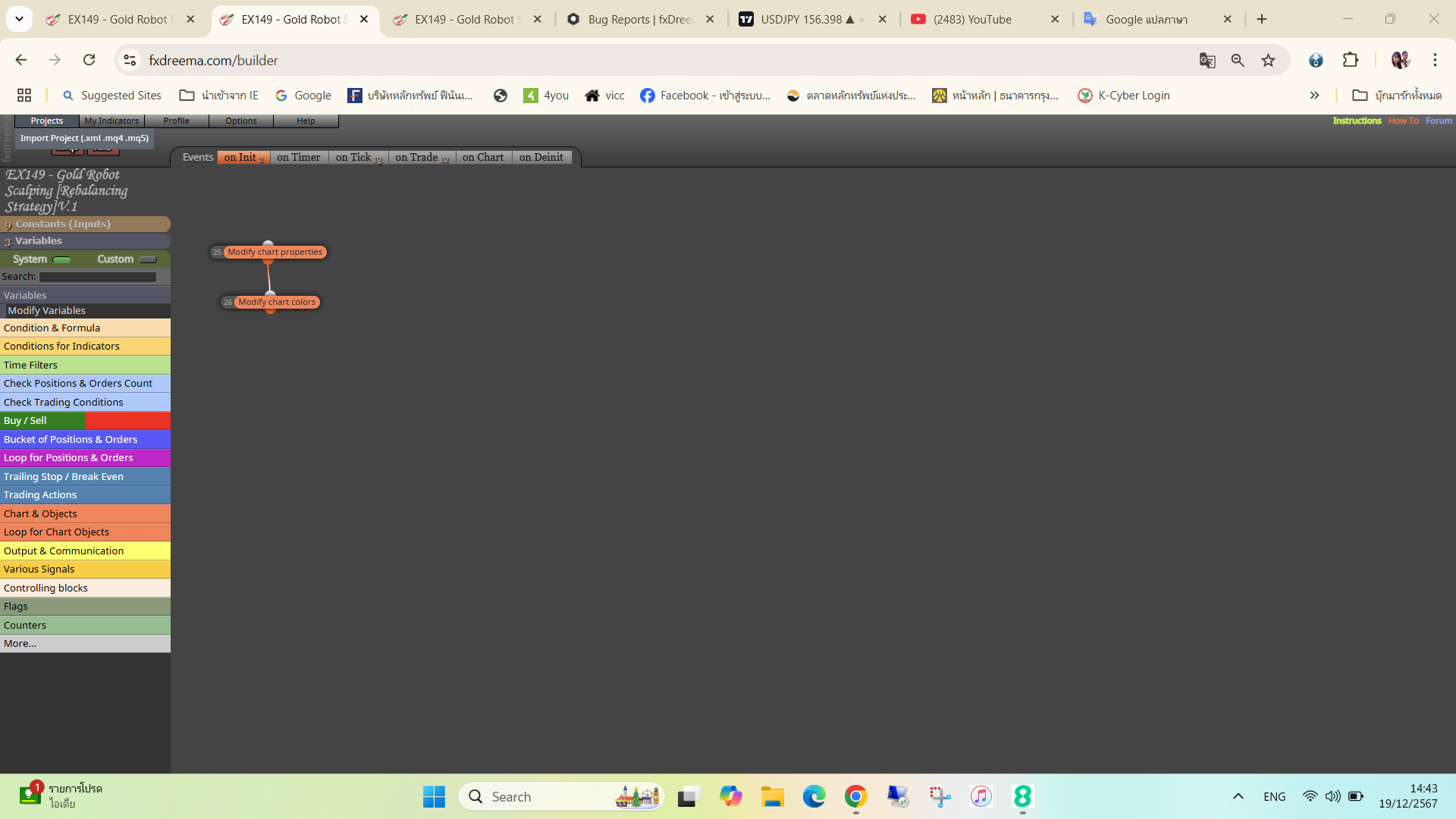Open a new browser tab
1456x819 pixels.
[1262, 20]
